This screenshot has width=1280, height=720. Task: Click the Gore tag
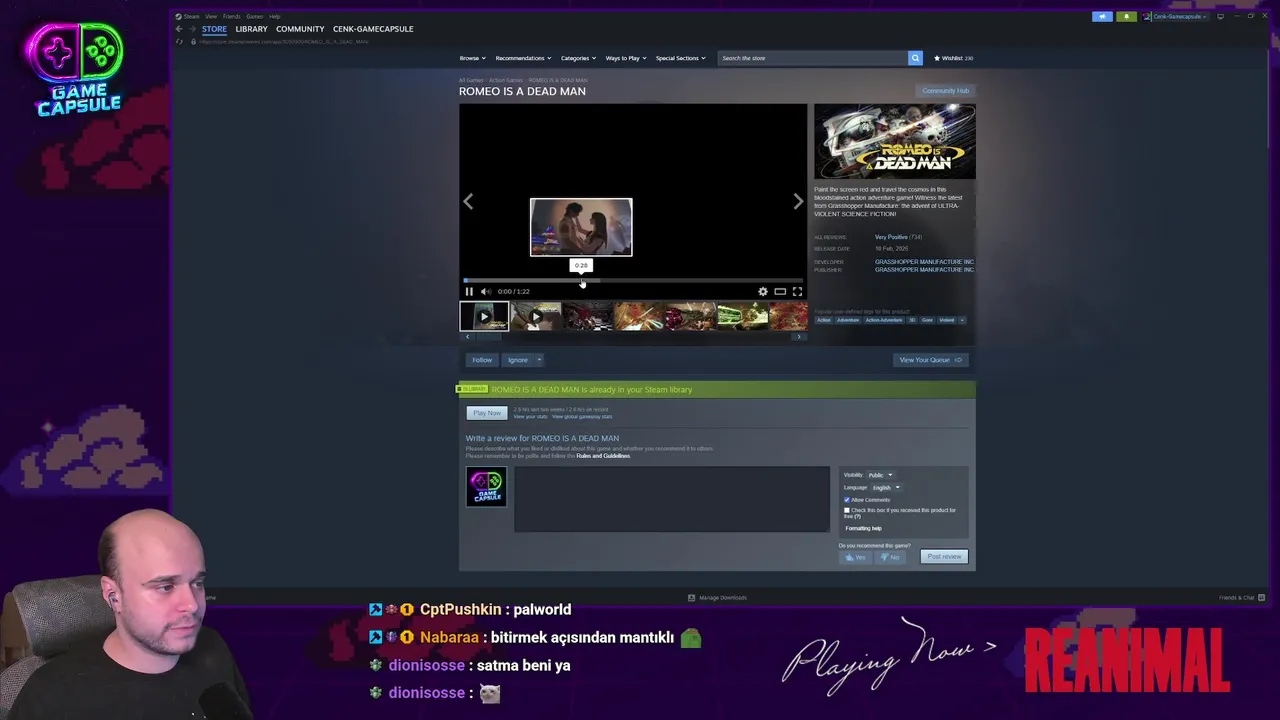point(927,320)
